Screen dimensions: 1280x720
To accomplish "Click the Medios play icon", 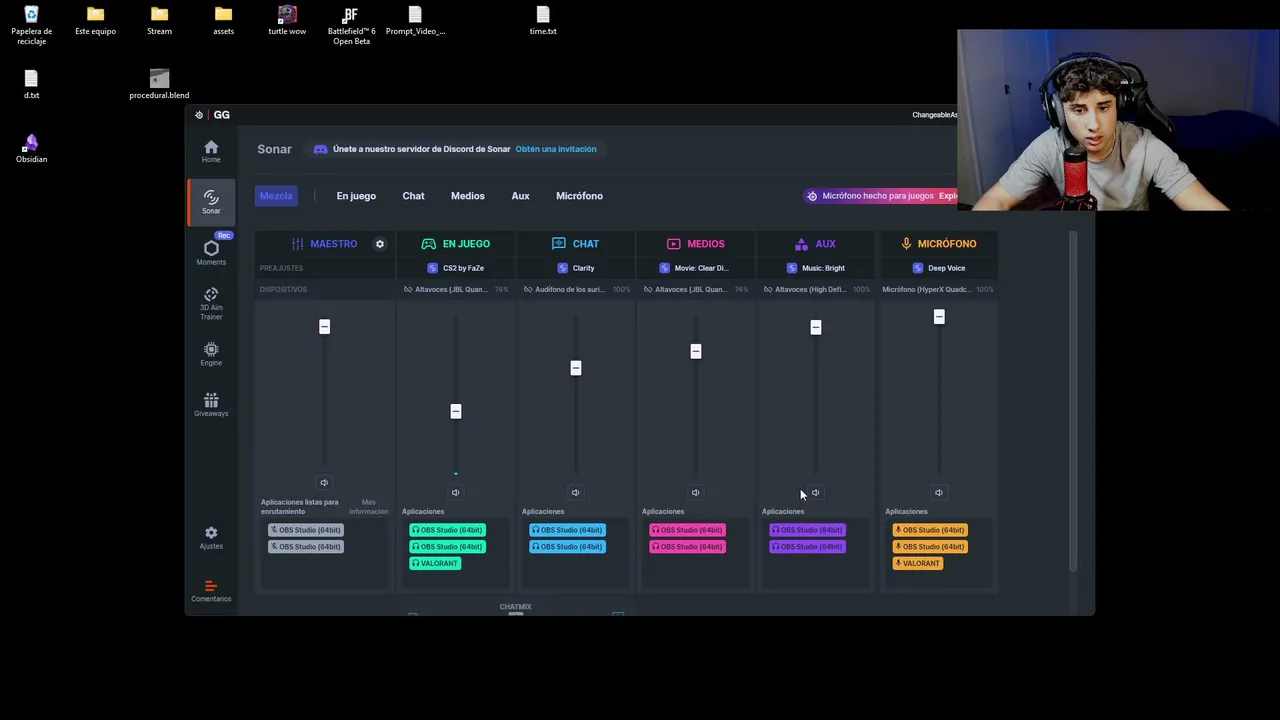I will pos(673,244).
